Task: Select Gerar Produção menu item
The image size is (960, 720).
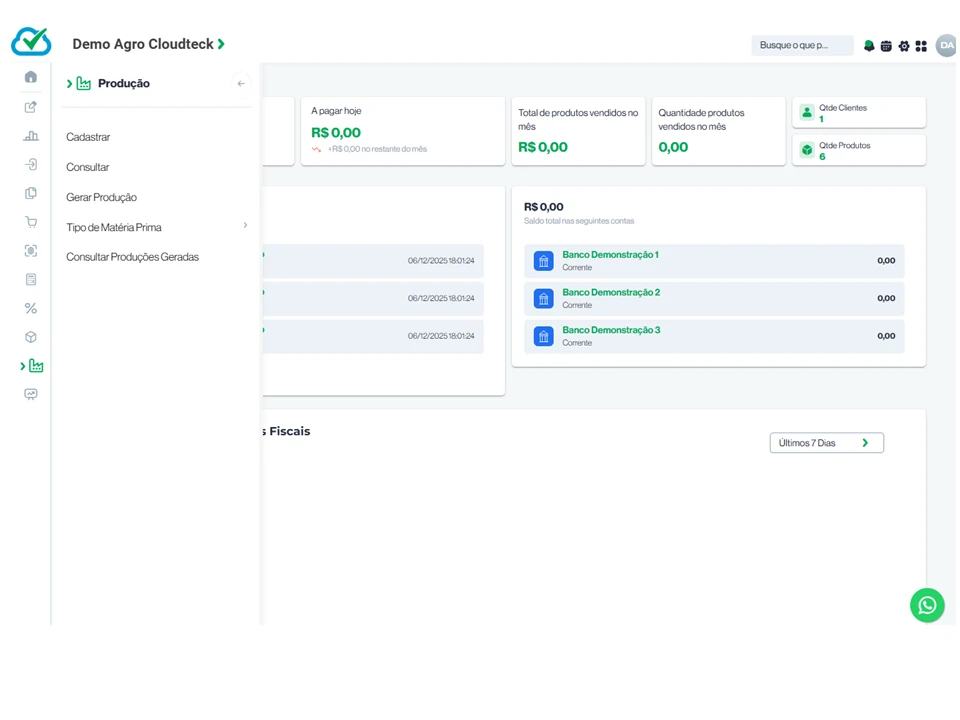Action: tap(101, 197)
